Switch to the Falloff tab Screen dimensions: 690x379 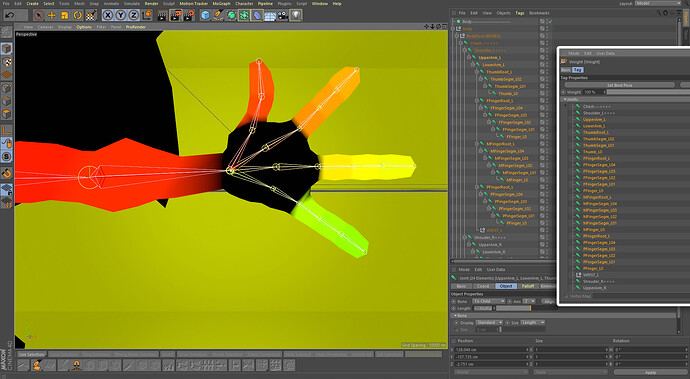pos(528,286)
